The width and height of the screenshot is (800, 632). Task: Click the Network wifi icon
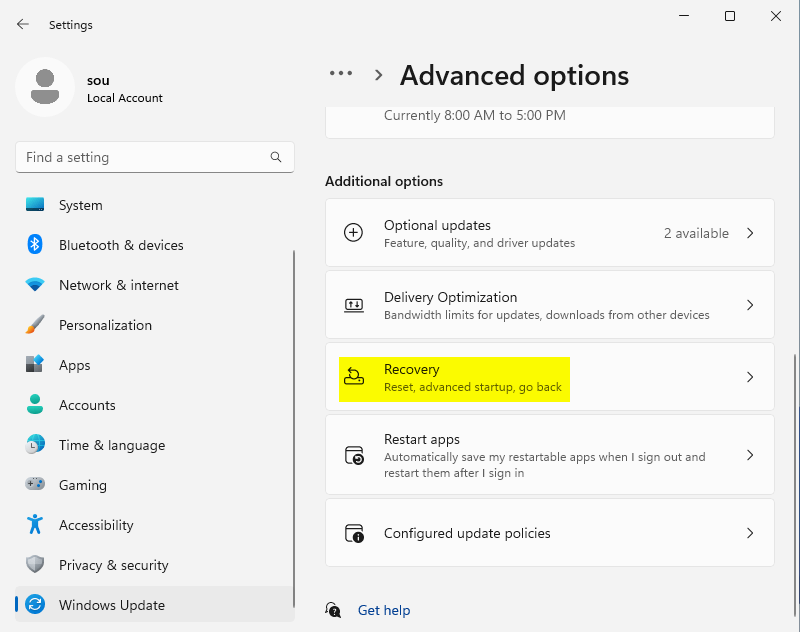[x=35, y=284]
